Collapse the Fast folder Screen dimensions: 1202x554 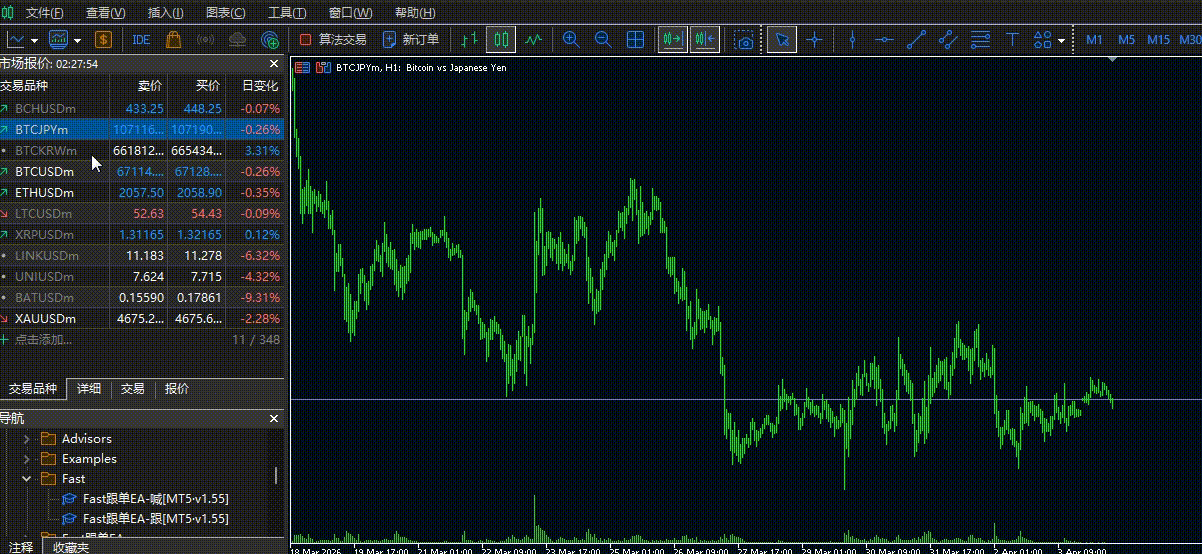(27, 479)
